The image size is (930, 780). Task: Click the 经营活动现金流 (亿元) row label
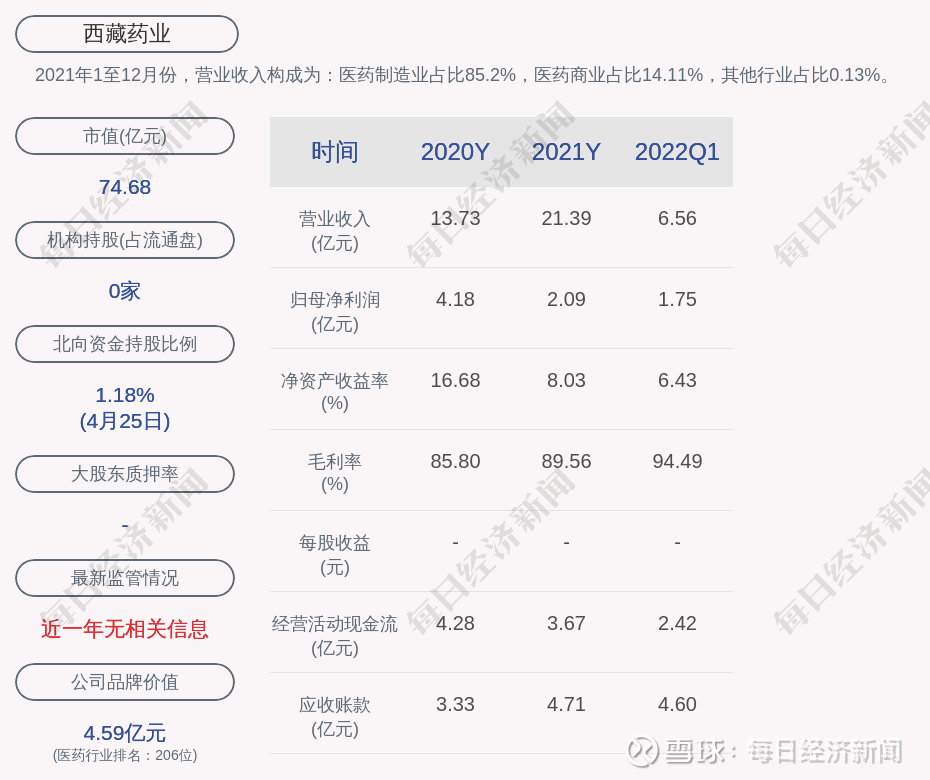[335, 636]
